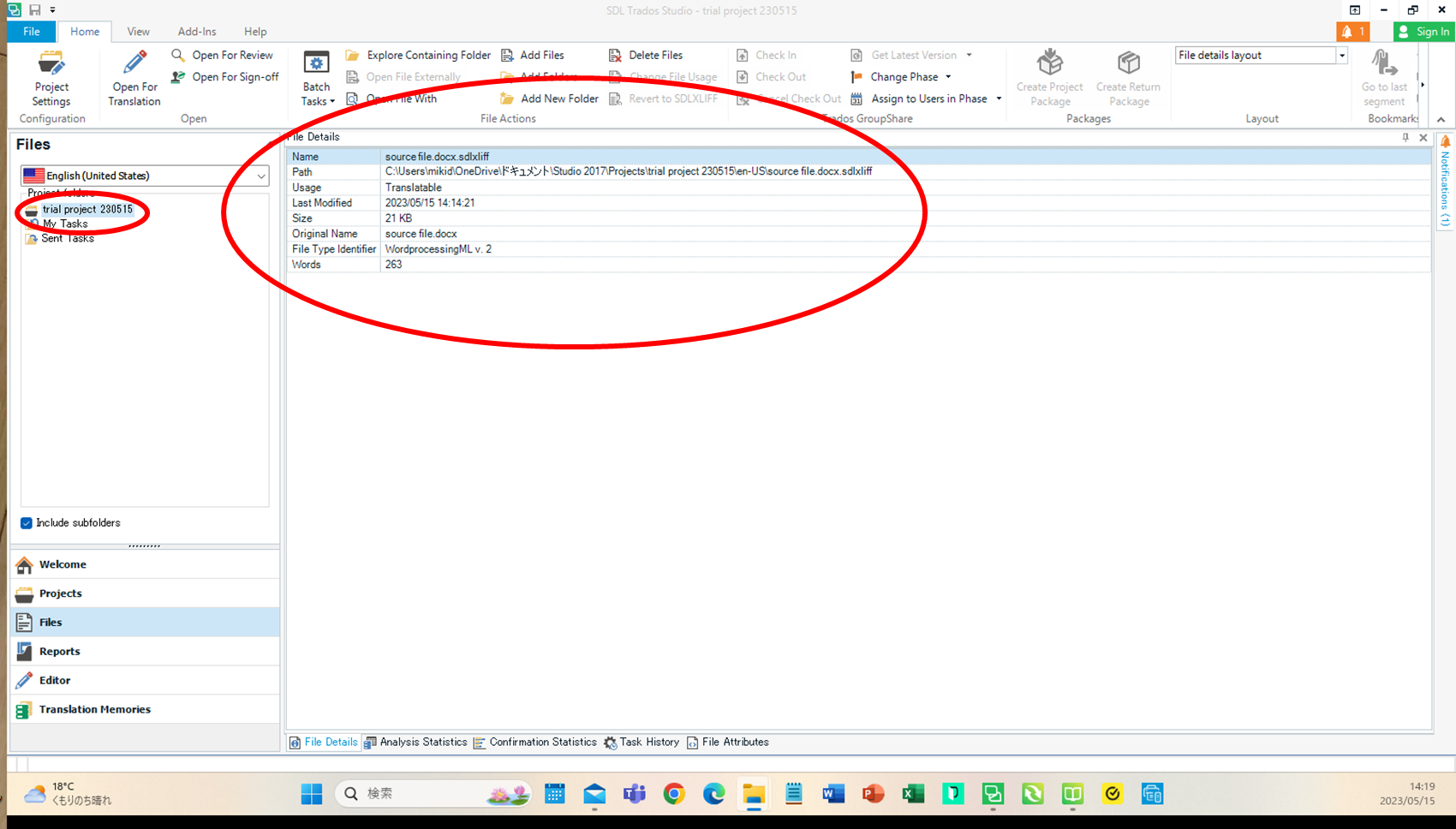Click Create Return Package

click(x=1129, y=79)
